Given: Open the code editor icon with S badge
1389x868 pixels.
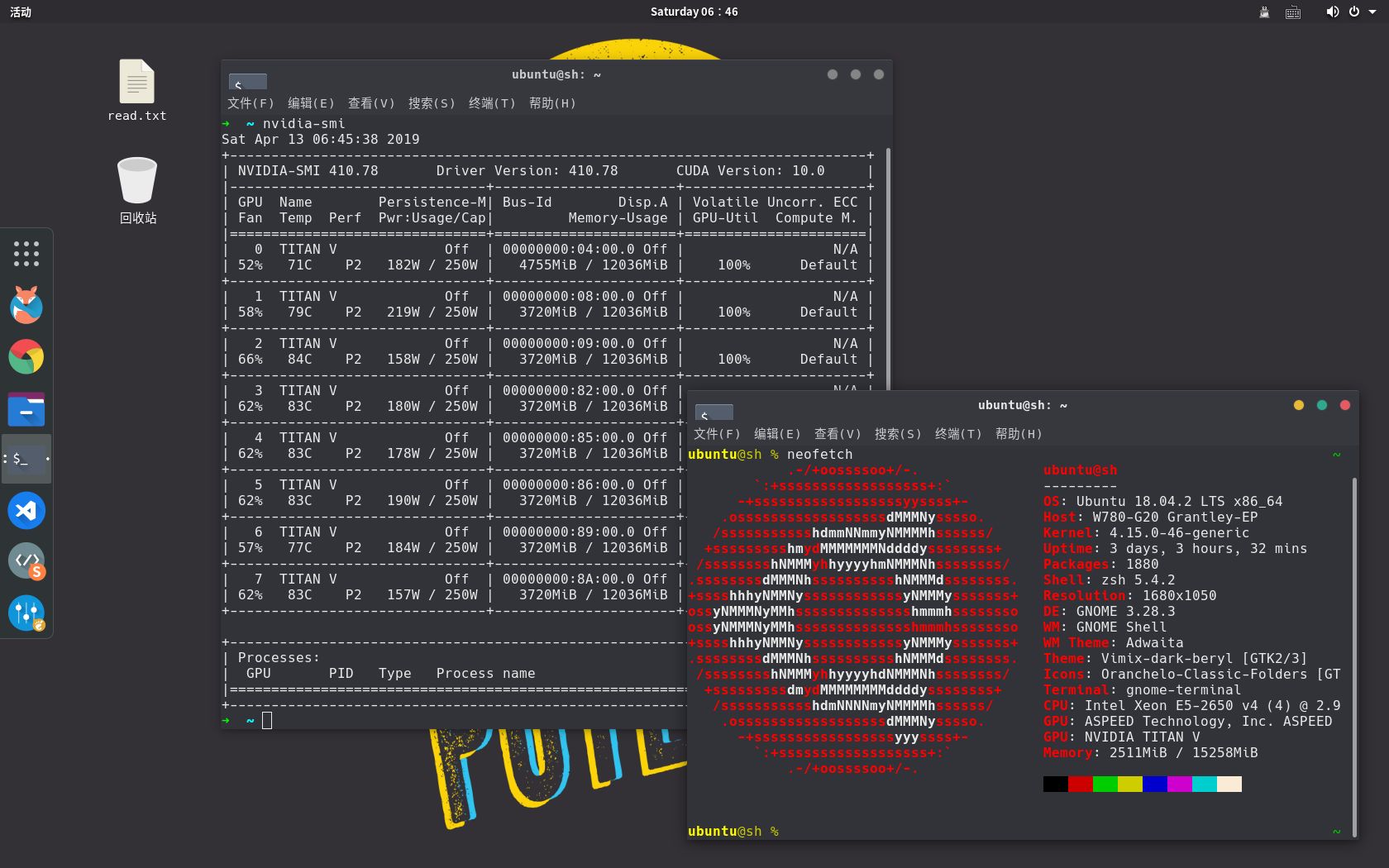Looking at the screenshot, I should (26, 561).
